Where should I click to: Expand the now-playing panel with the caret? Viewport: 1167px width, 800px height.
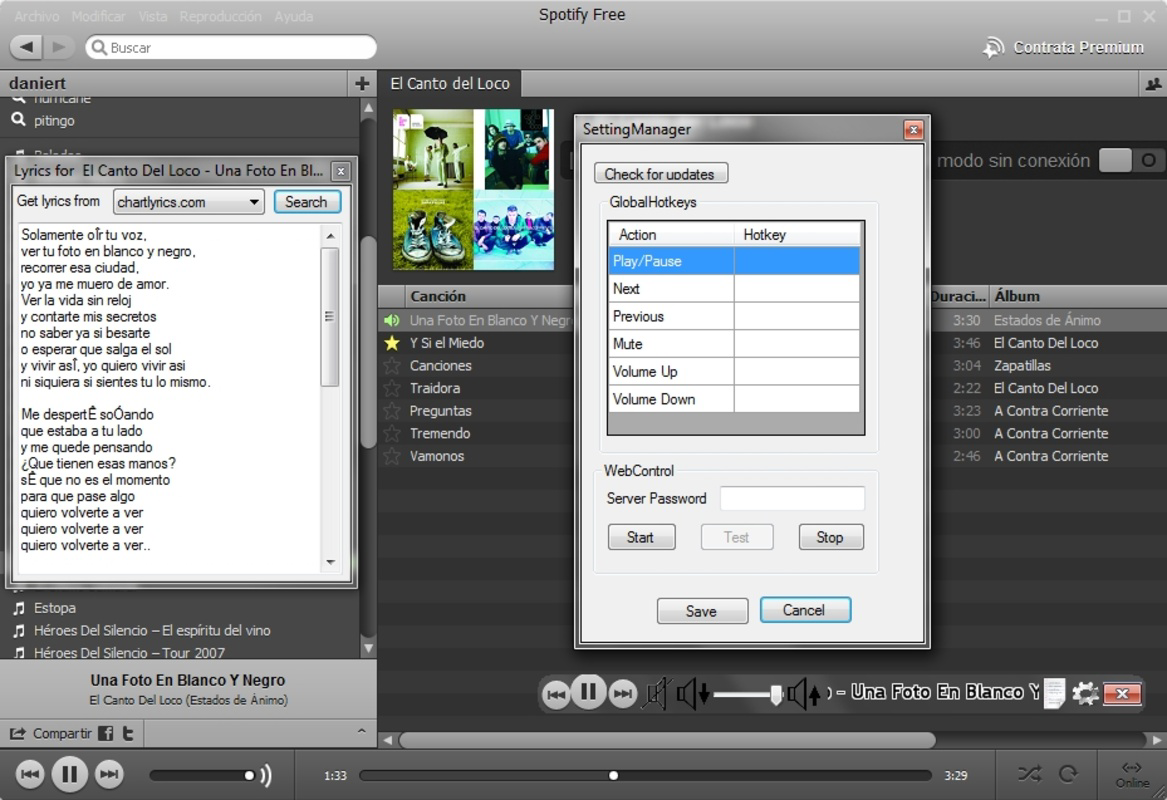[x=361, y=731]
